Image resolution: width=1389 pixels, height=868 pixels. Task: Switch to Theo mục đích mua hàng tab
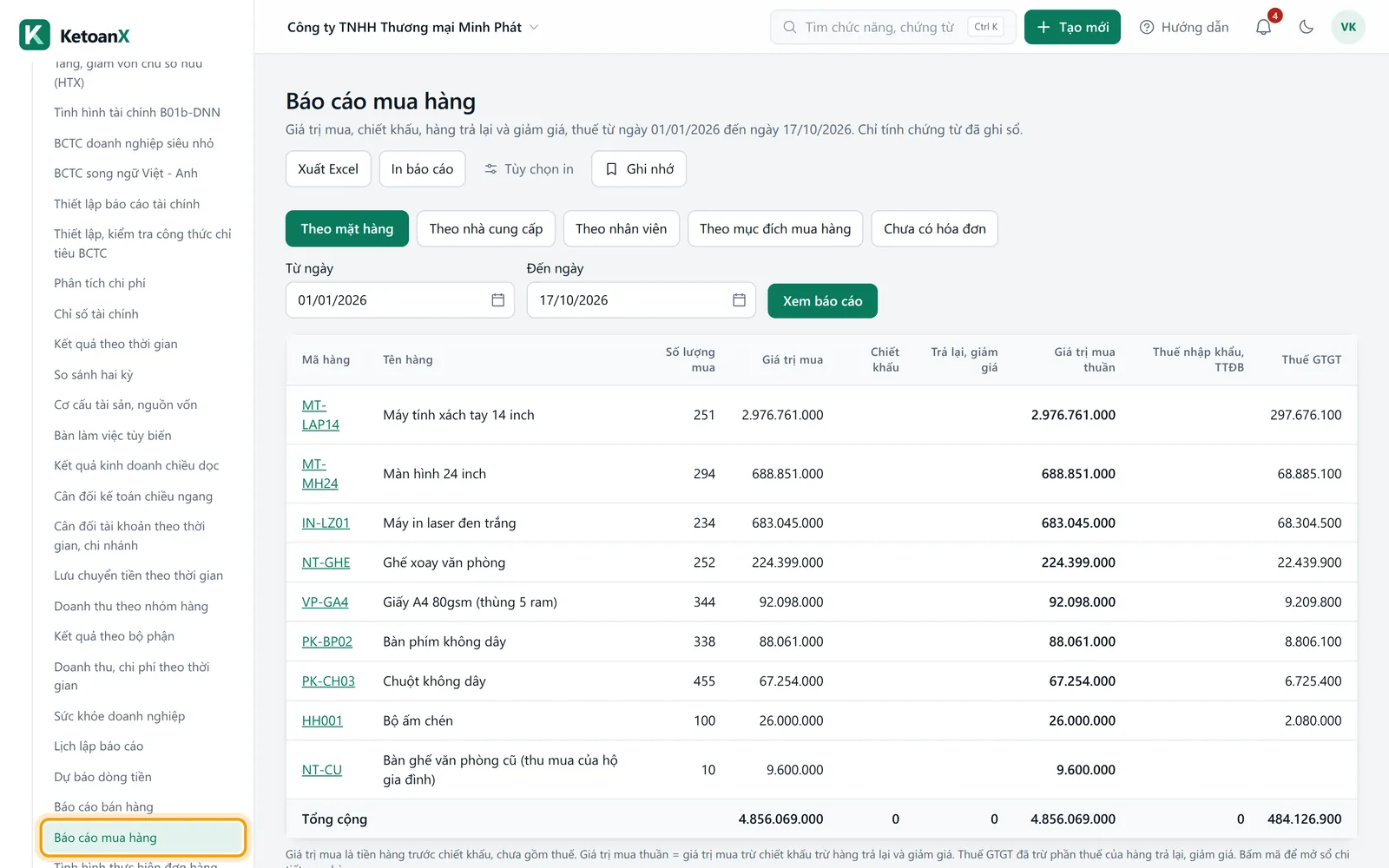point(775,228)
